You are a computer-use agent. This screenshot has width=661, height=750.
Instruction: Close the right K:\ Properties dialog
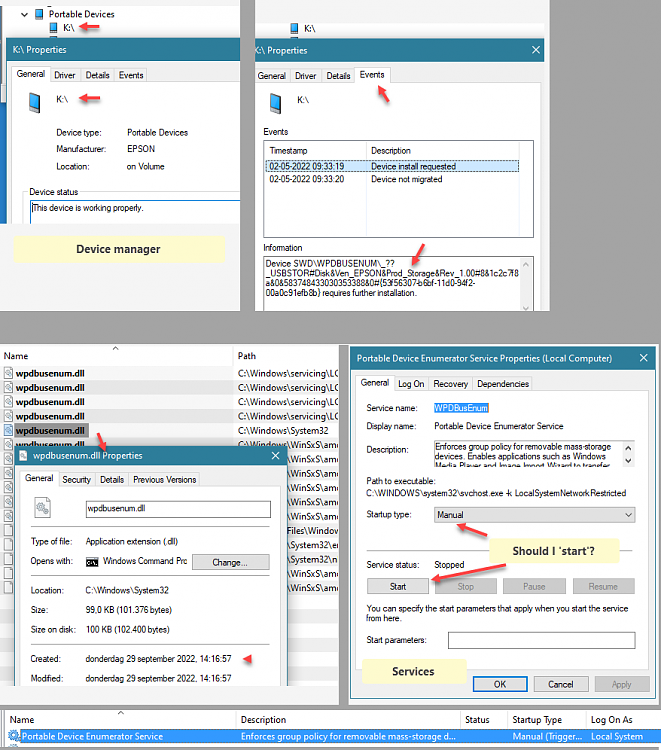click(536, 50)
